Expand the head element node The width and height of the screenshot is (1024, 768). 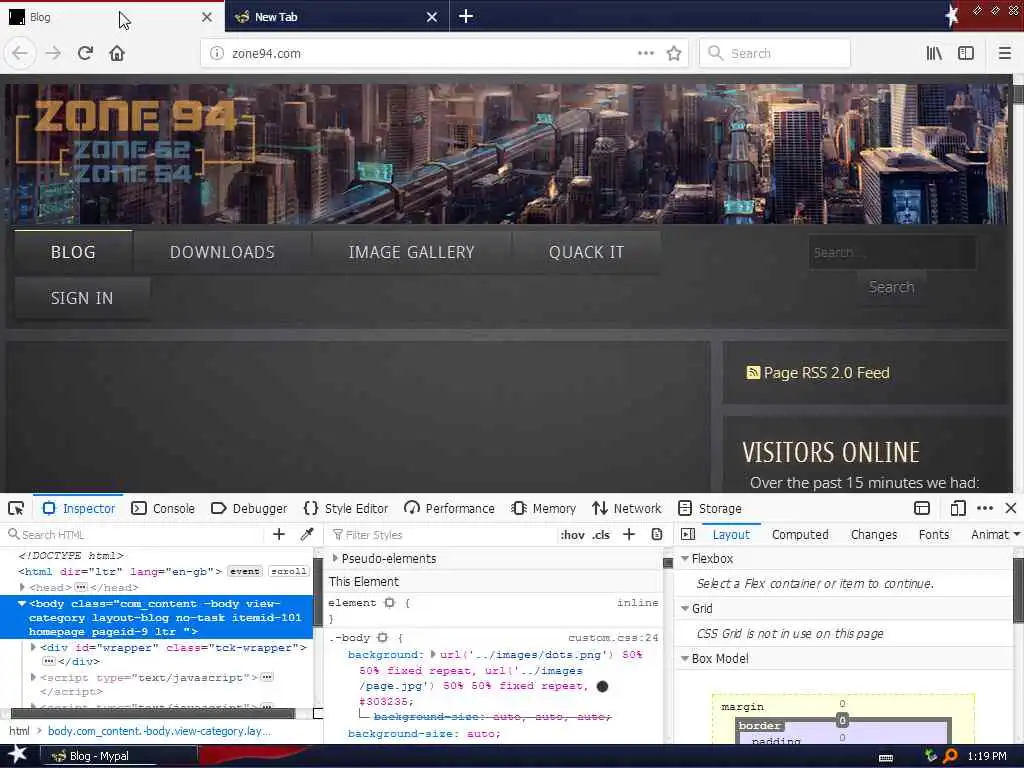22,587
